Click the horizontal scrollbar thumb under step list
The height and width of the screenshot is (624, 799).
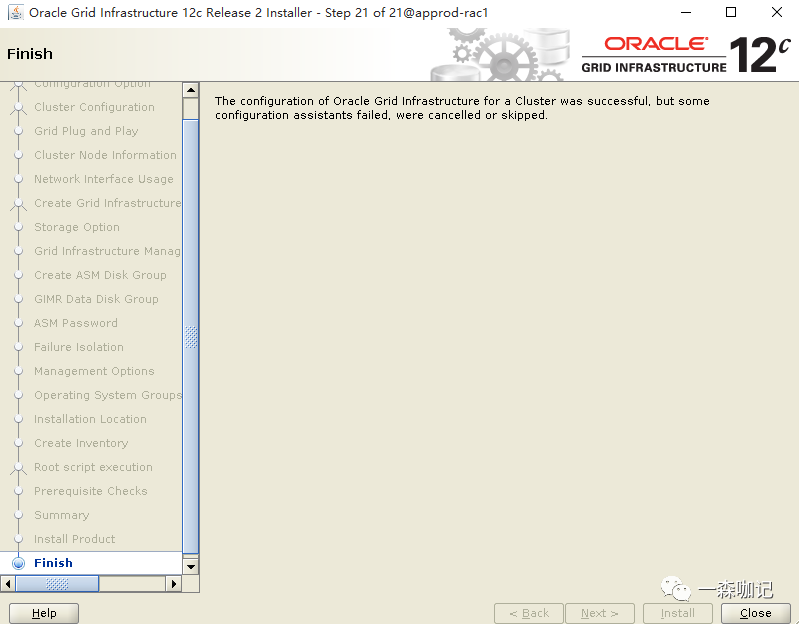click(x=57, y=584)
